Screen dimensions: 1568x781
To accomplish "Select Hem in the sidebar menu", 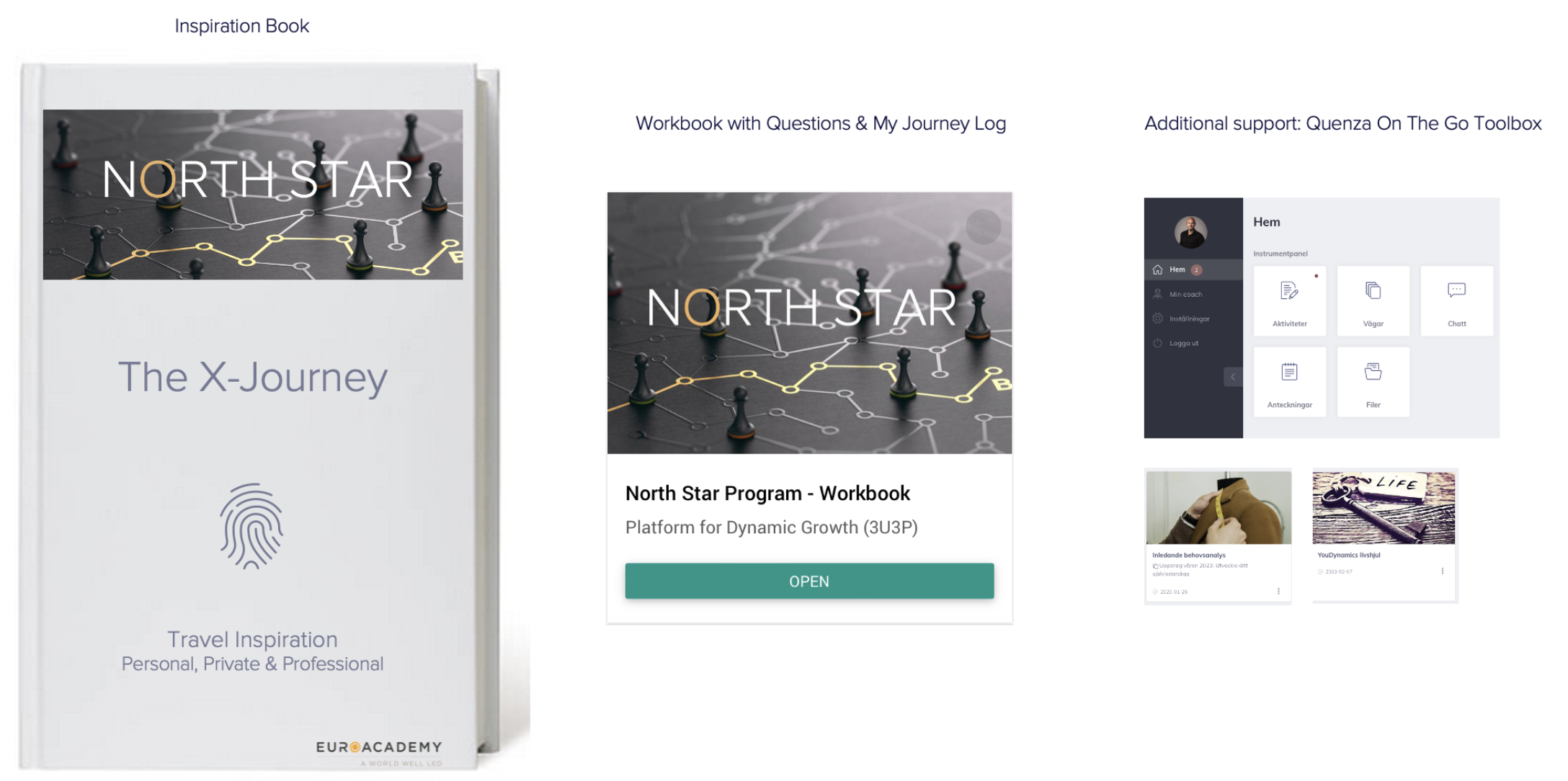I will click(x=1193, y=269).
